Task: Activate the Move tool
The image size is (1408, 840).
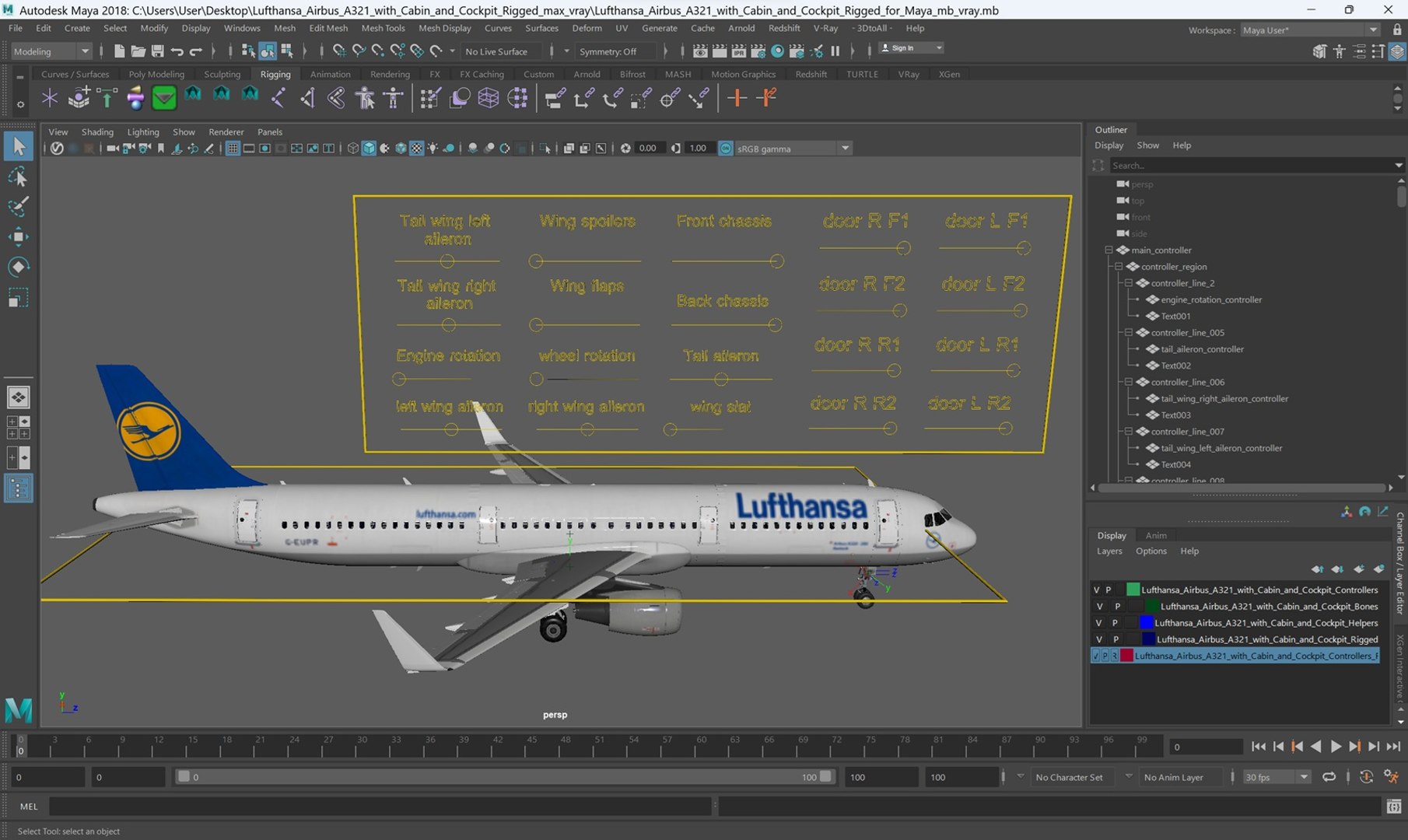Action: [18, 237]
